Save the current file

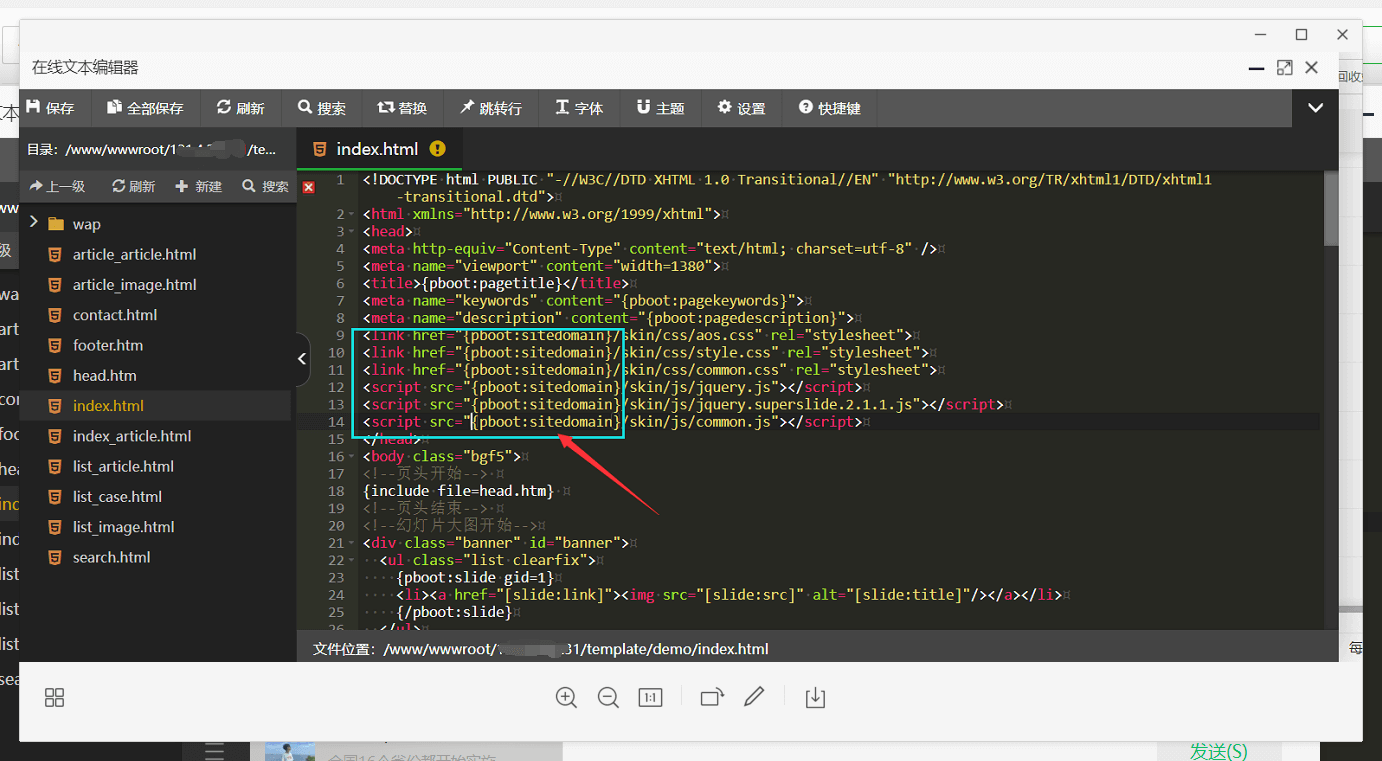(x=50, y=108)
